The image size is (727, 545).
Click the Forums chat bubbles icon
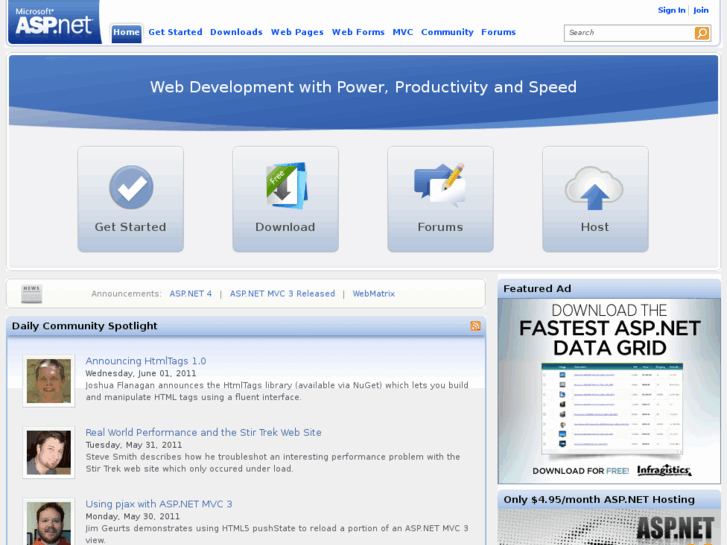click(x=440, y=185)
